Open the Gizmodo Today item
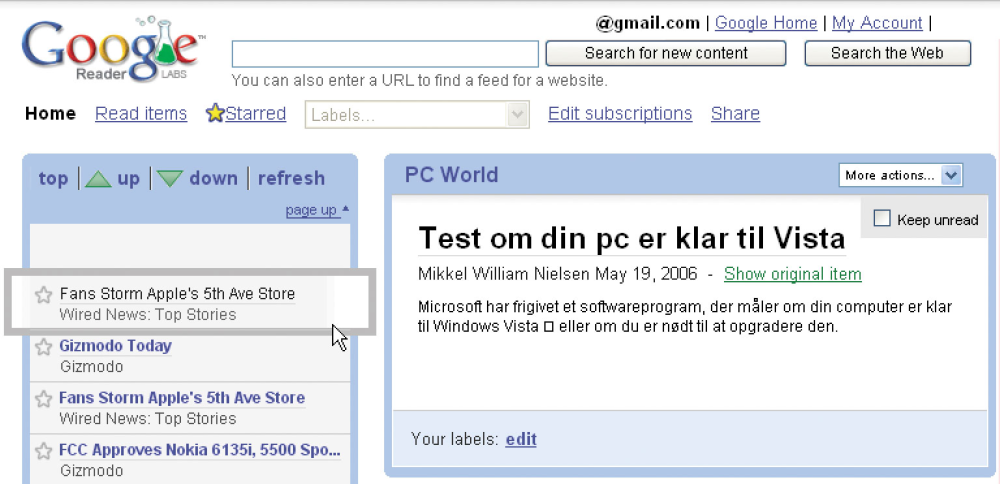1000x484 pixels. 115,346
